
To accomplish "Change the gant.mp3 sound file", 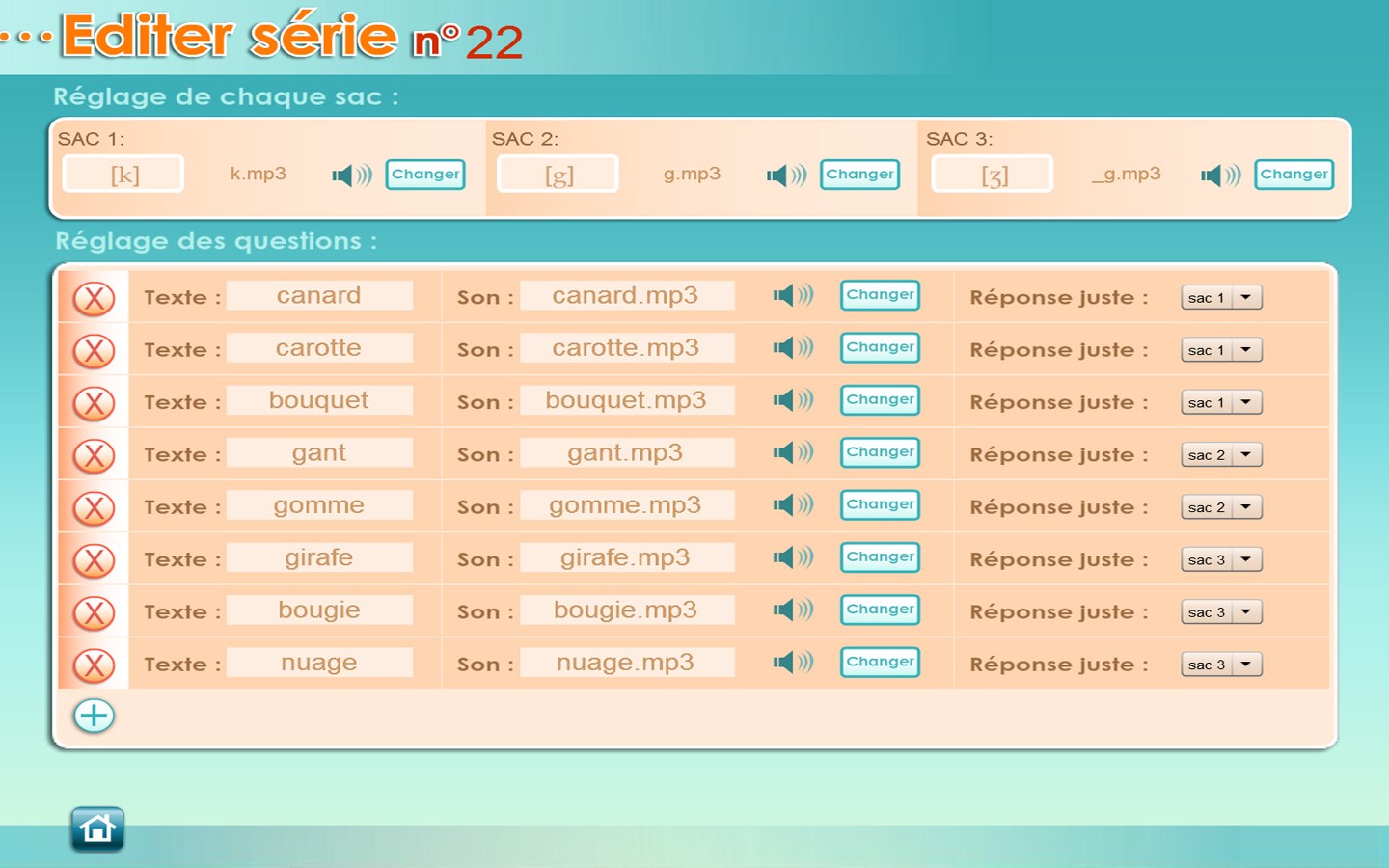I will (881, 452).
